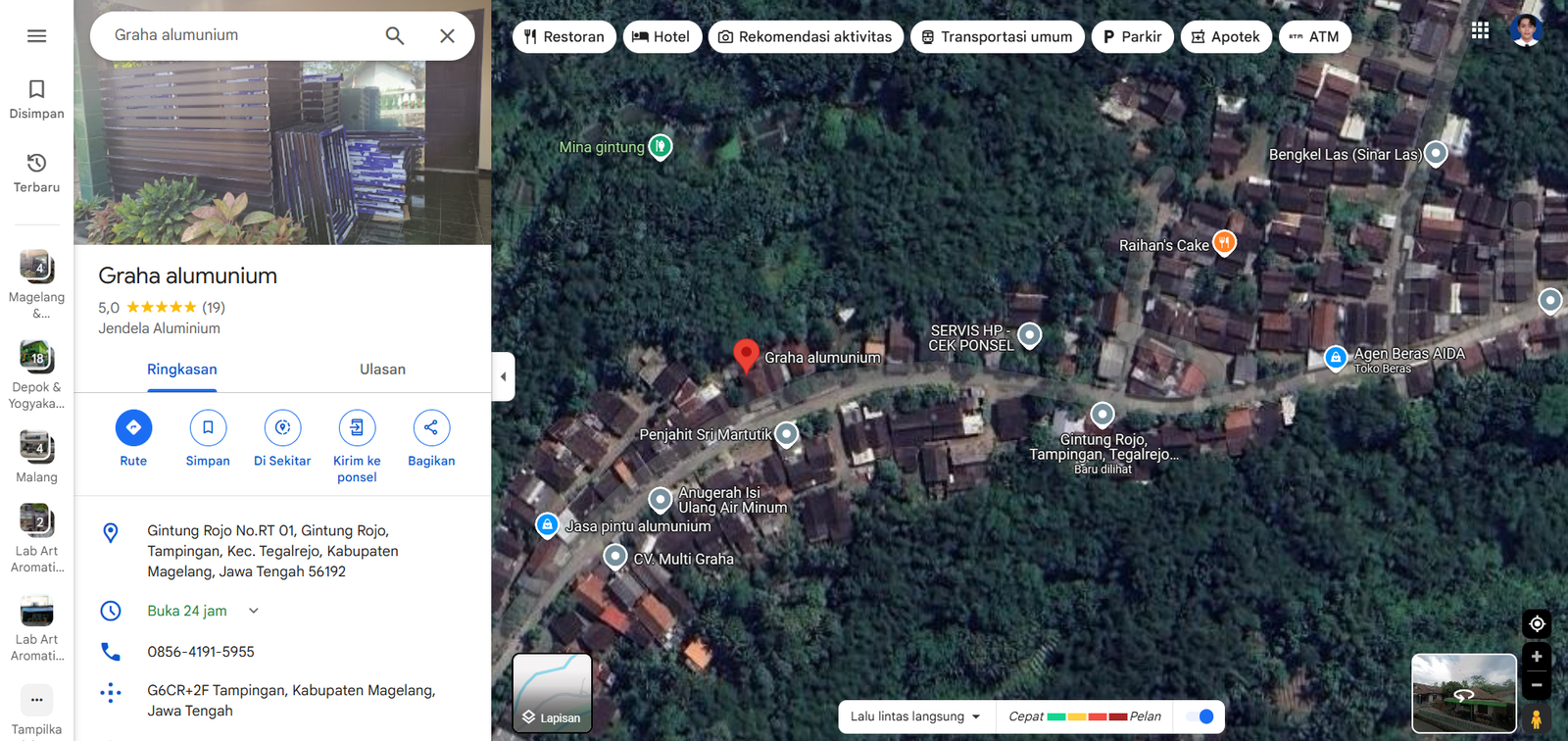1568x741 pixels.
Task: Click the Mina gintung restaurant marker
Action: 661,147
